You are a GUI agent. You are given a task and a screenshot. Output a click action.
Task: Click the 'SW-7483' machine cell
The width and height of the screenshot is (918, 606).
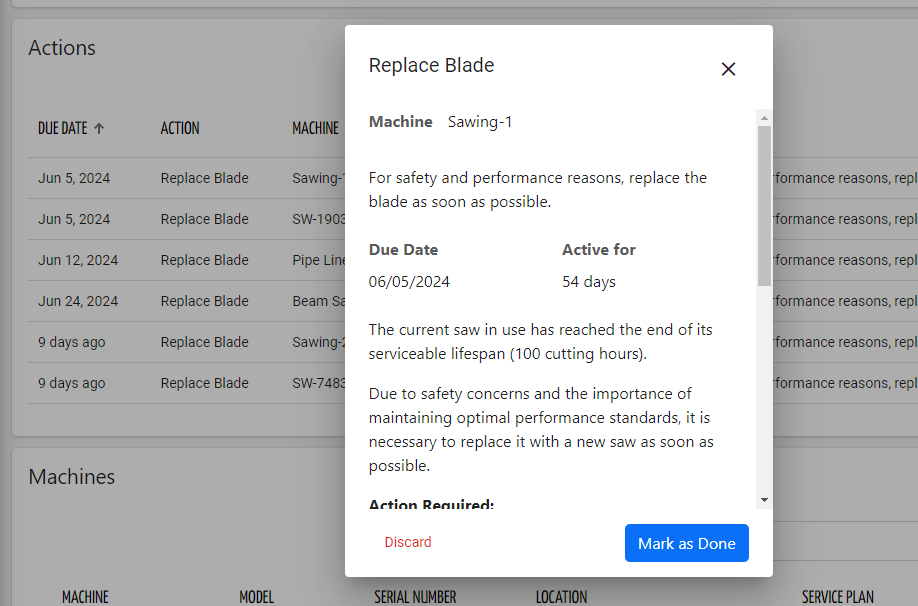coord(319,383)
